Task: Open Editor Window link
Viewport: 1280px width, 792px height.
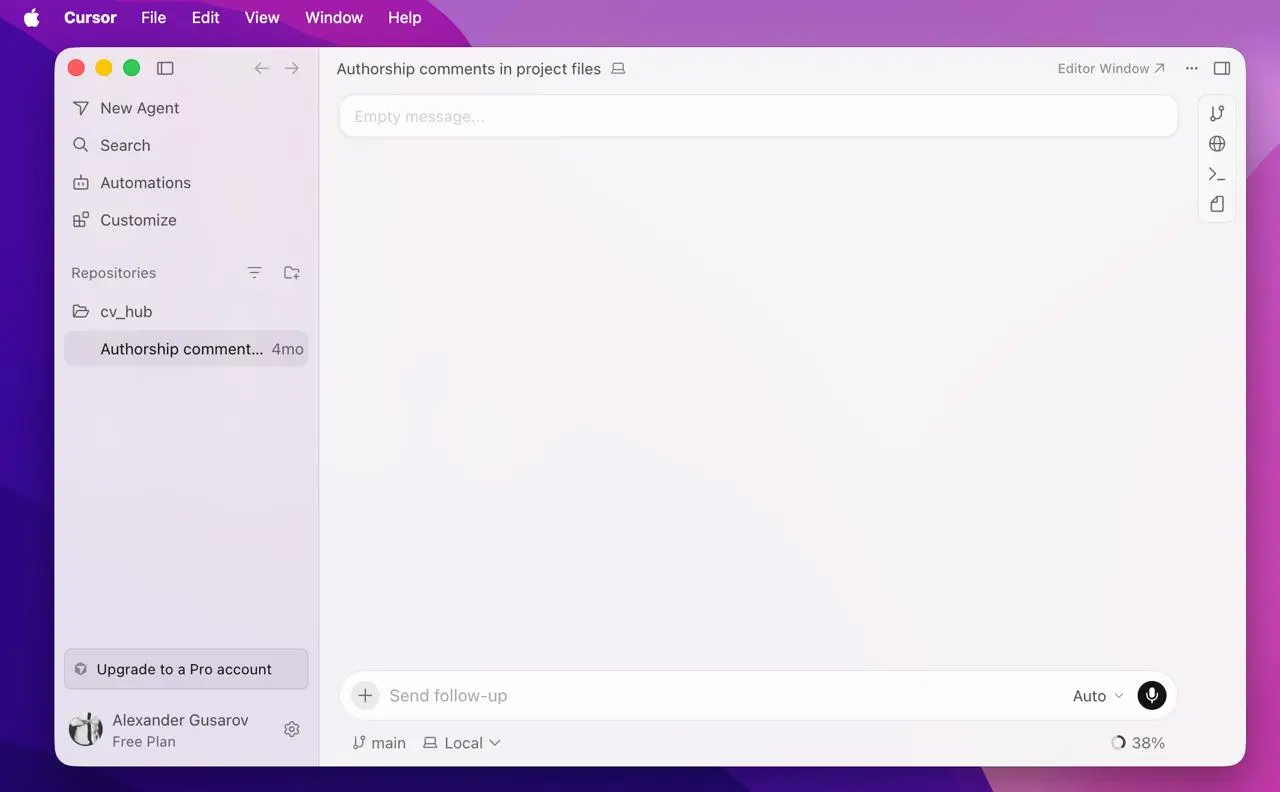Action: point(1111,69)
